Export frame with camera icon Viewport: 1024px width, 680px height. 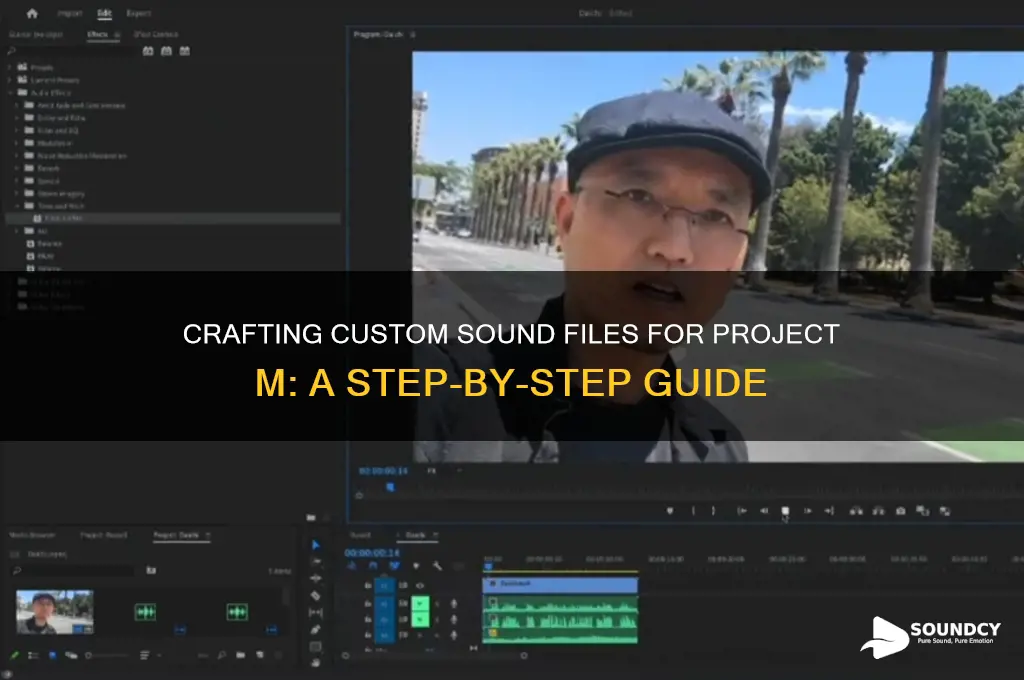[x=901, y=511]
